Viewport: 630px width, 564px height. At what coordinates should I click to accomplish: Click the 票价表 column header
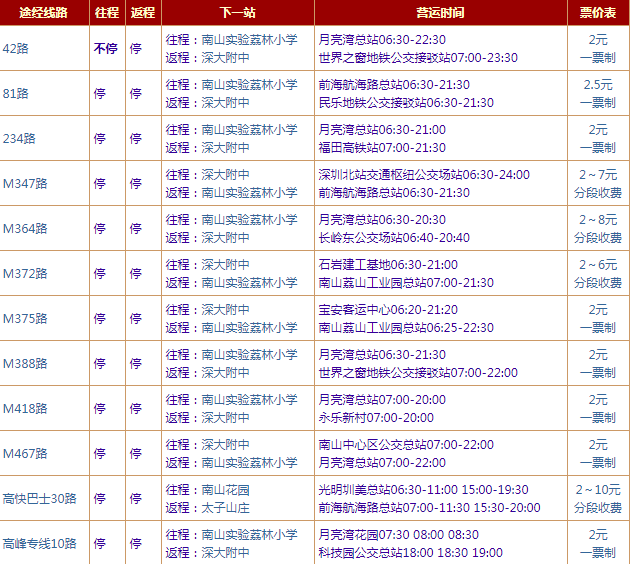[597, 12]
